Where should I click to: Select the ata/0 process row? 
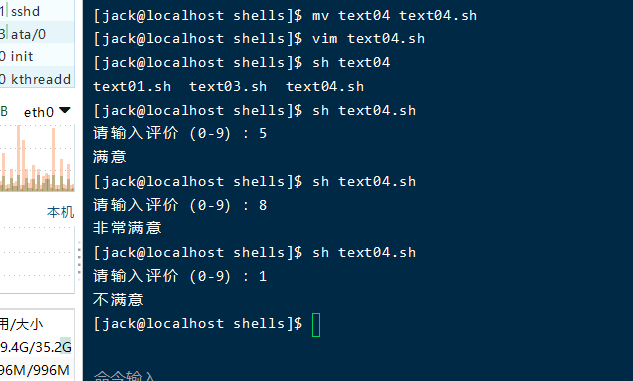point(37,33)
